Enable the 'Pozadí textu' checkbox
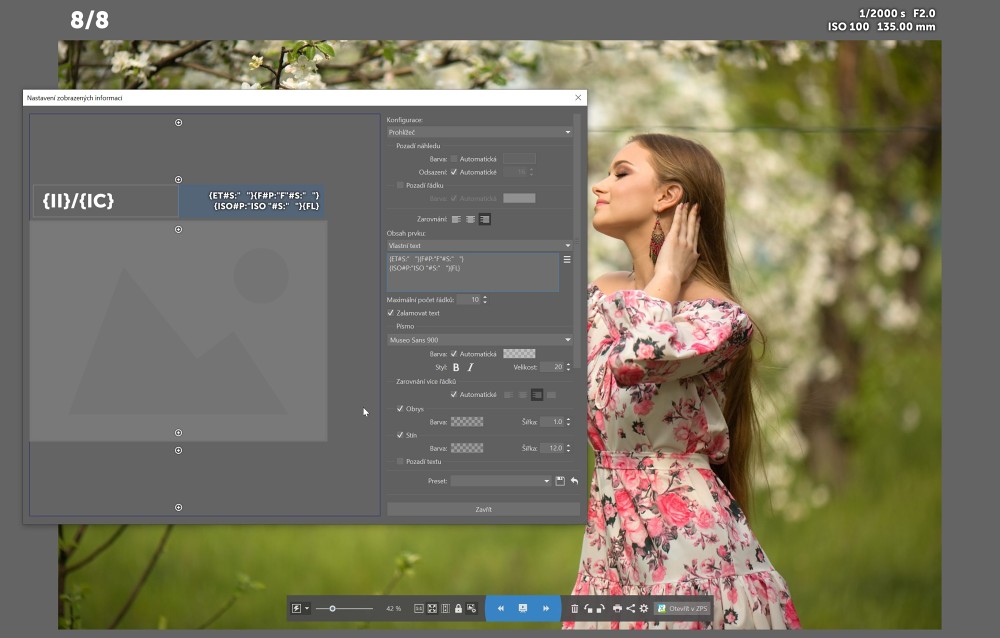 click(400, 461)
